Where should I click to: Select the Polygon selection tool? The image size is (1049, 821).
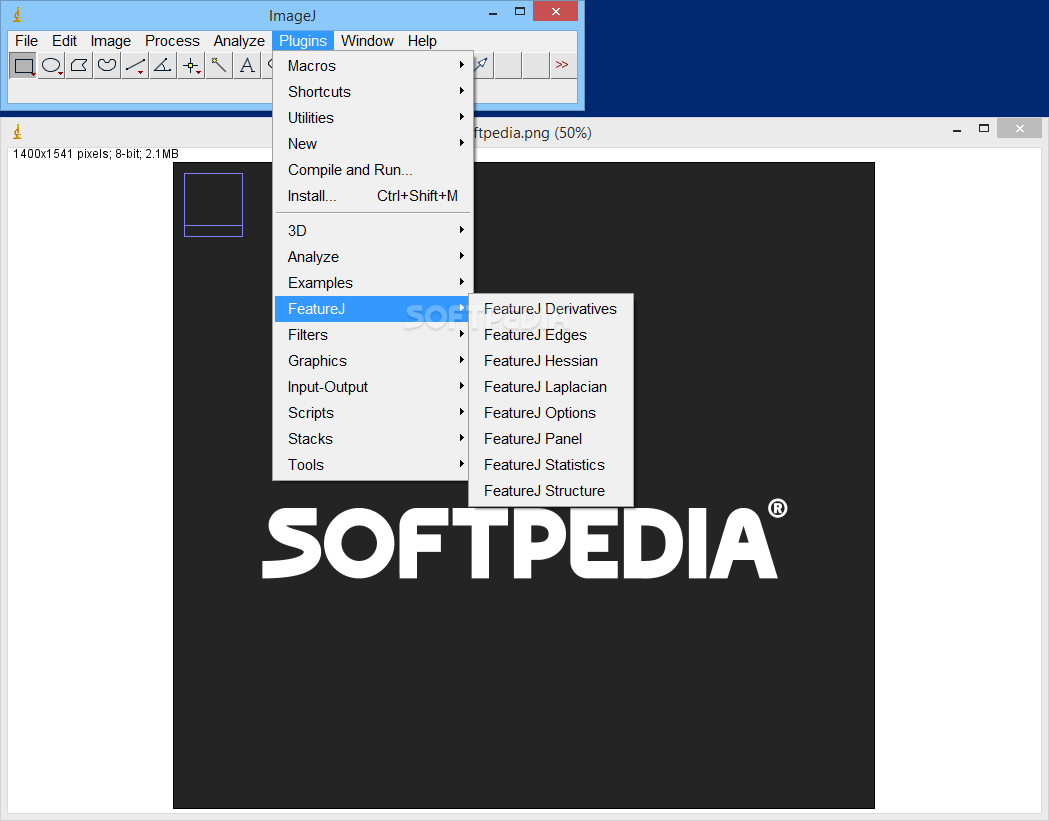coord(79,66)
